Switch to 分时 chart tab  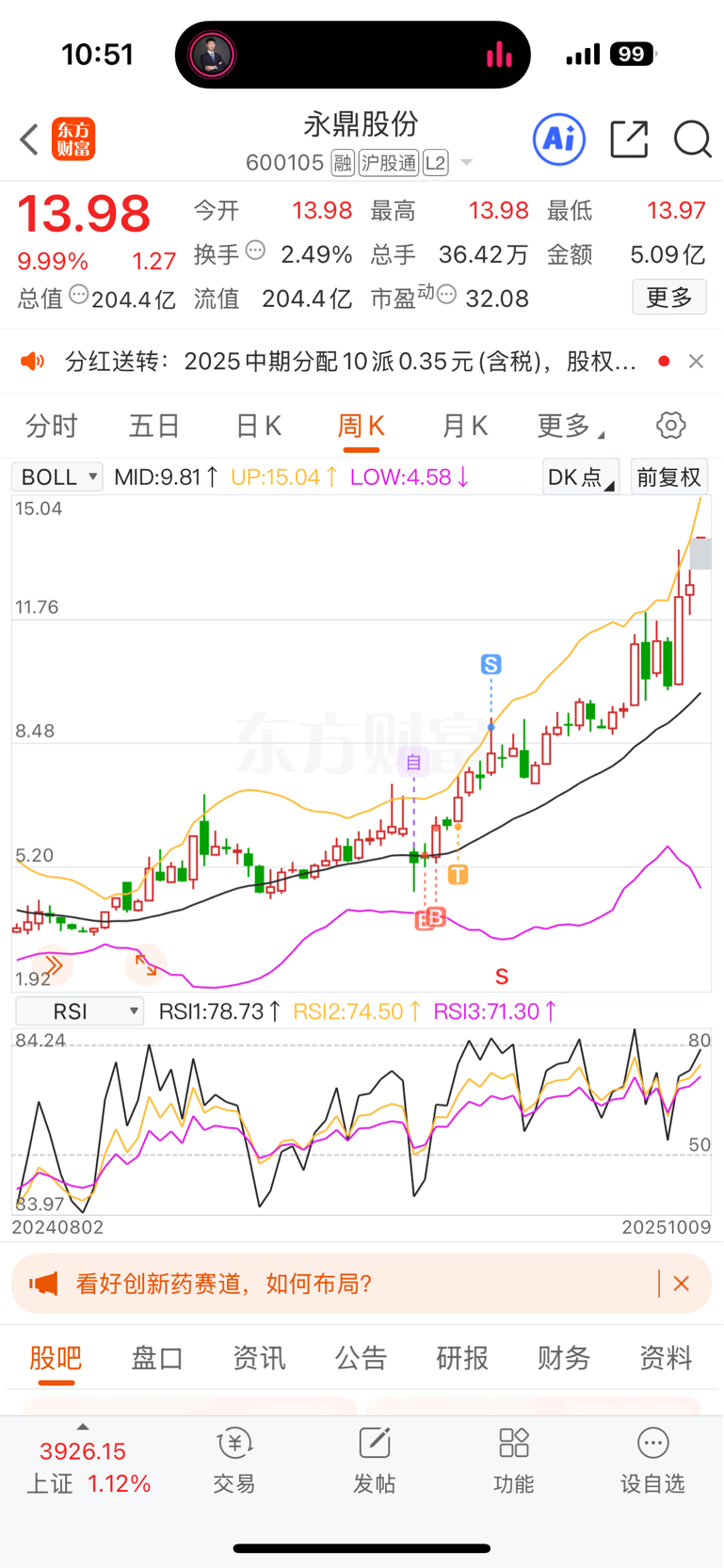point(51,426)
